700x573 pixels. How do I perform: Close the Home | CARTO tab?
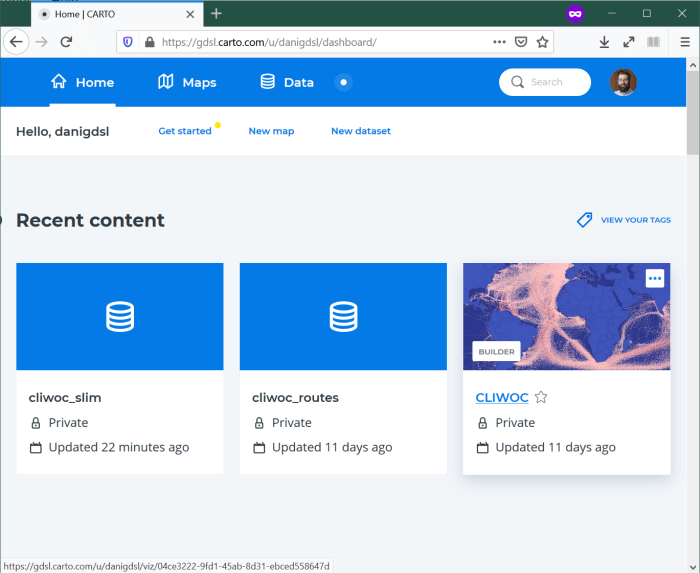[190, 14]
